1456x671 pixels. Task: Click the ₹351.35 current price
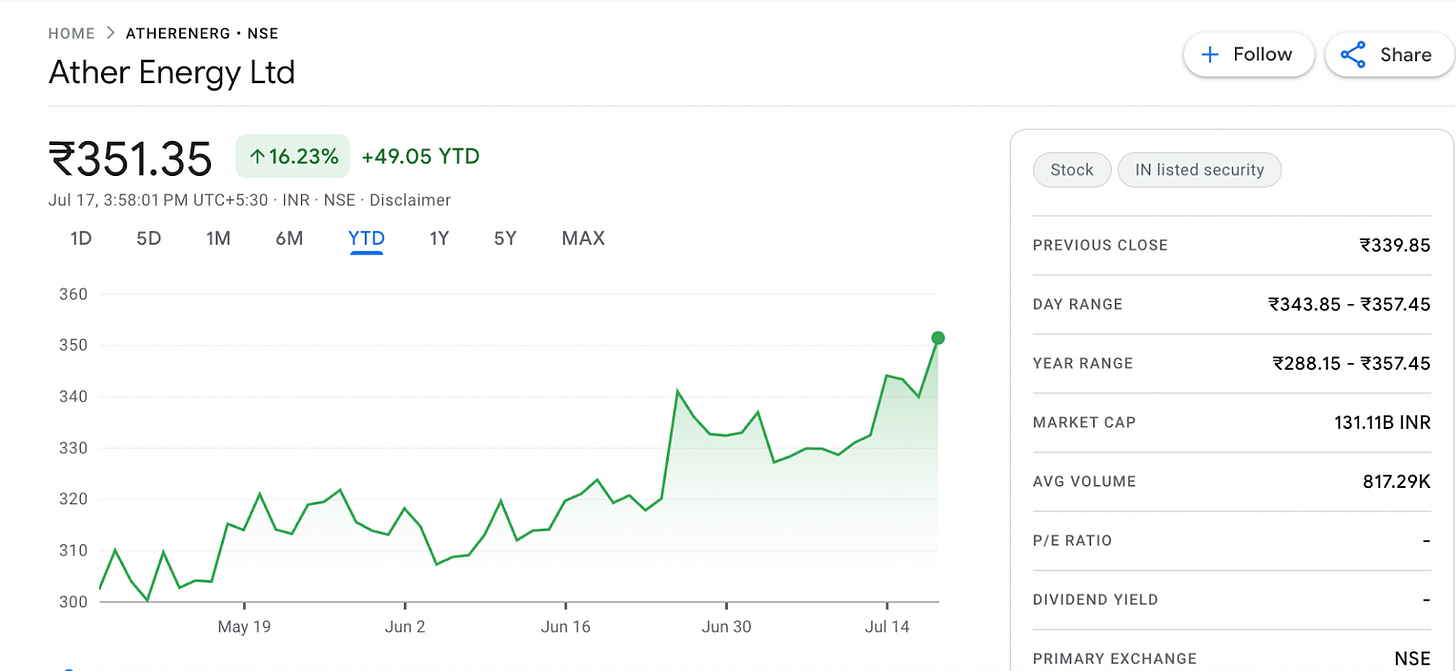[130, 159]
